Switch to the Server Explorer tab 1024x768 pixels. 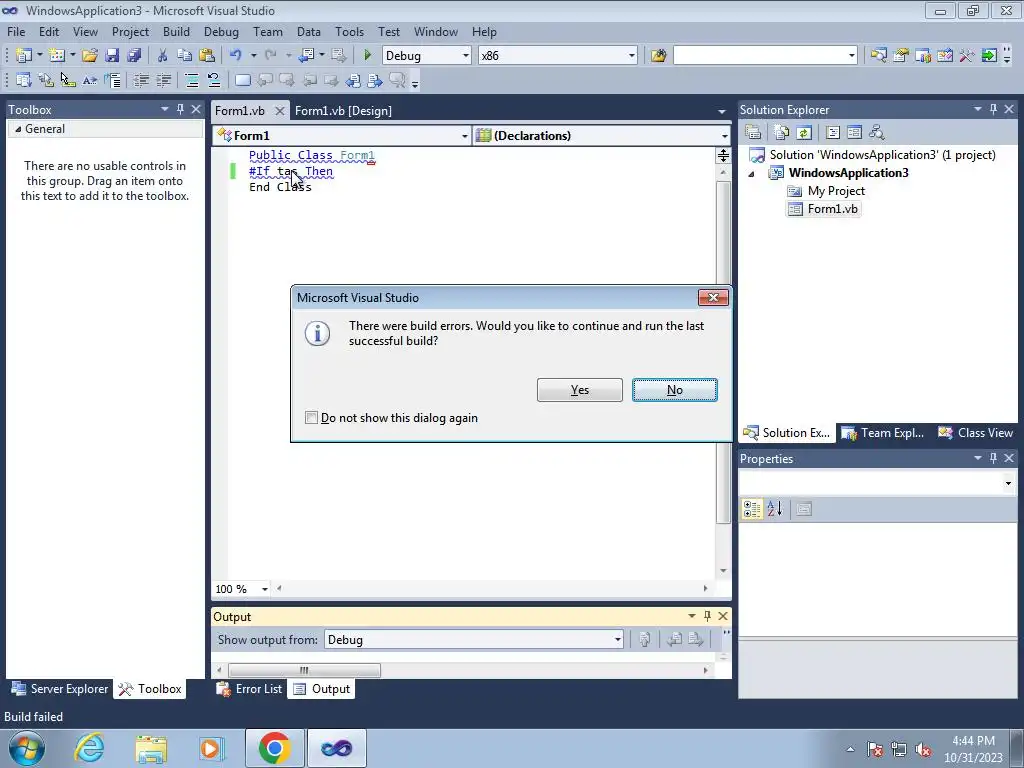click(x=60, y=689)
